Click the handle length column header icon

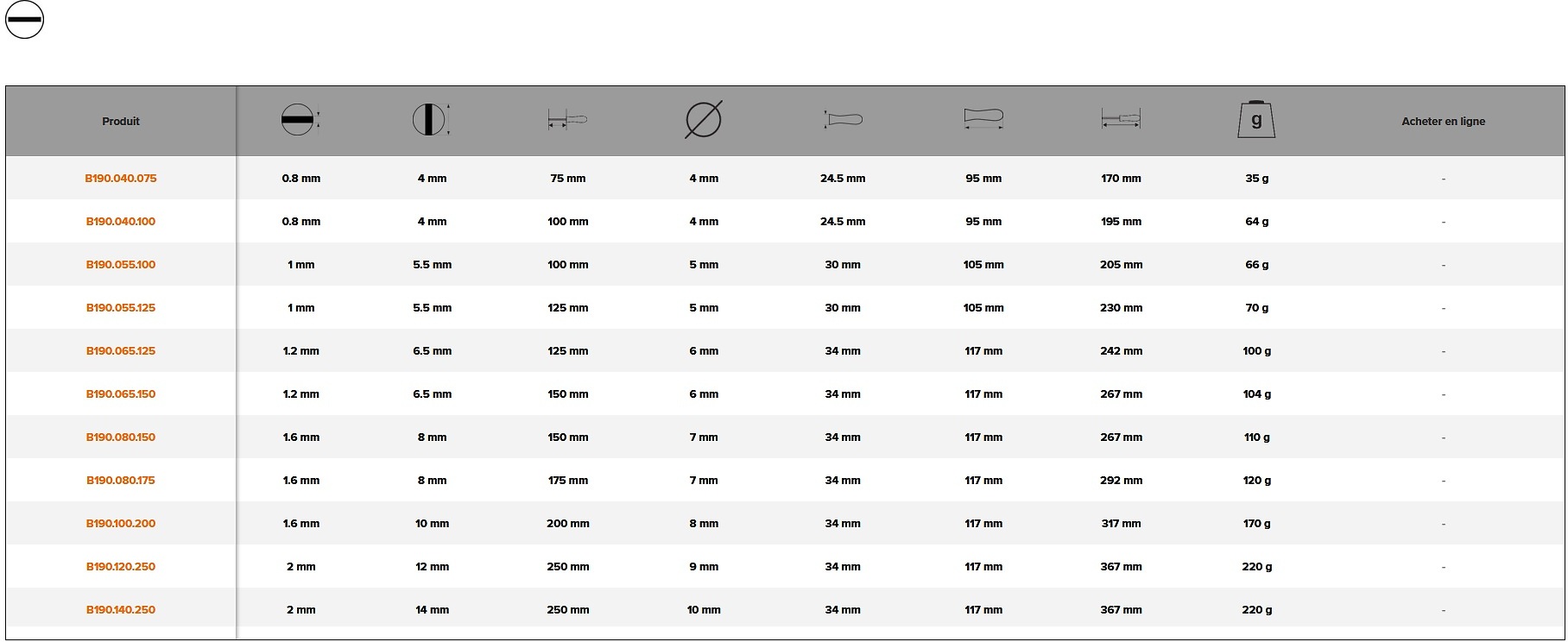[983, 119]
